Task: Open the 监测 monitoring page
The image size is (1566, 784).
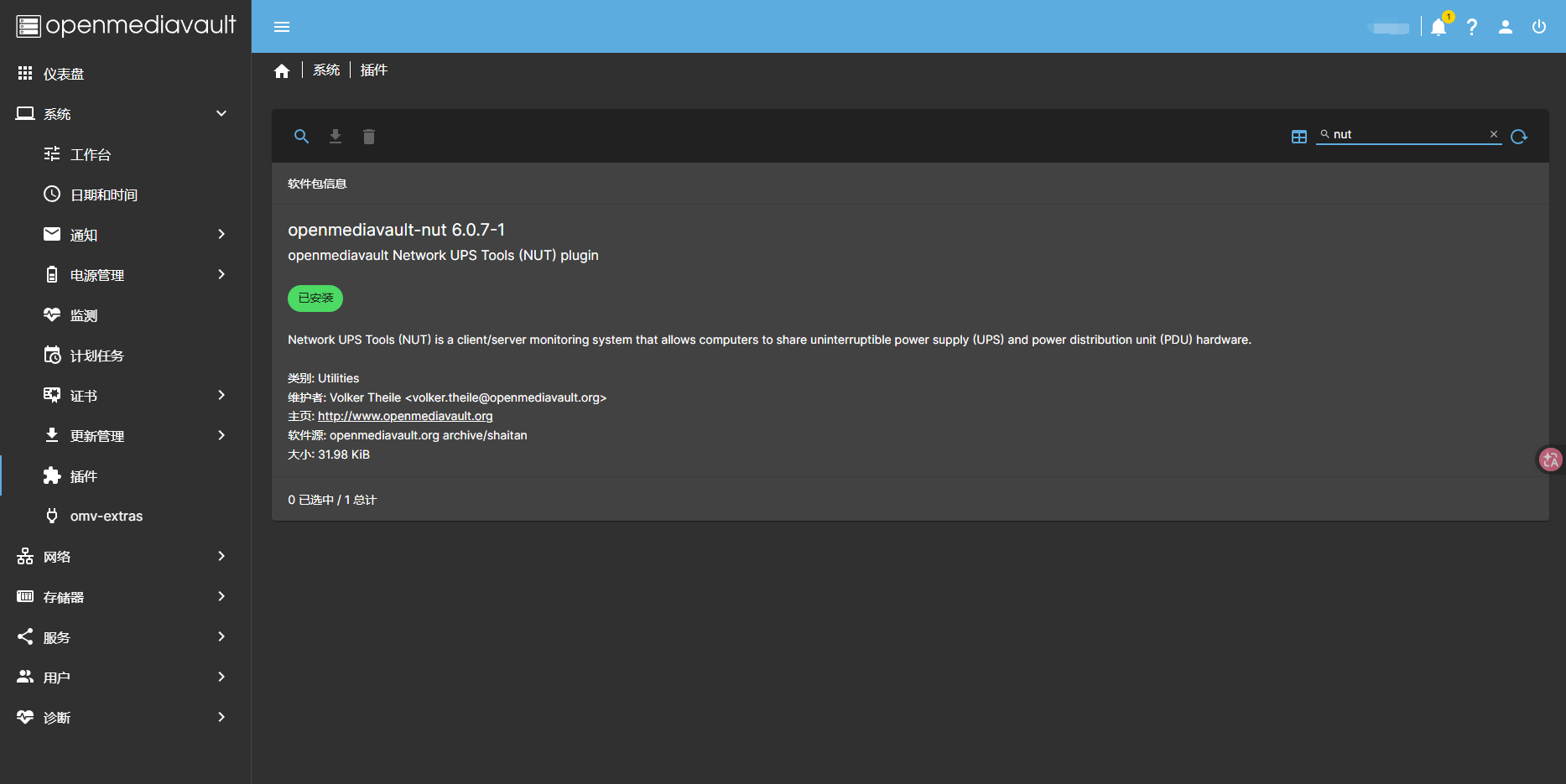Action: (x=126, y=315)
